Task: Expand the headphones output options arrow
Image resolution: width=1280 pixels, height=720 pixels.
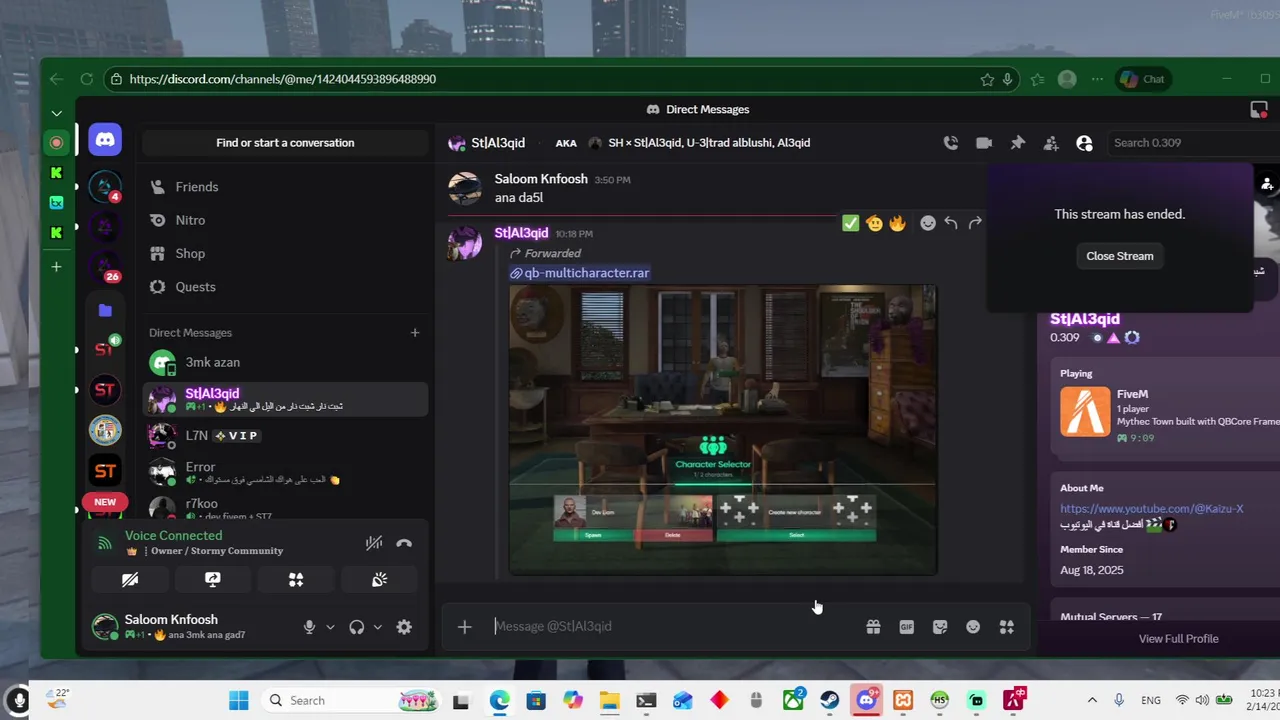Action: click(x=377, y=627)
